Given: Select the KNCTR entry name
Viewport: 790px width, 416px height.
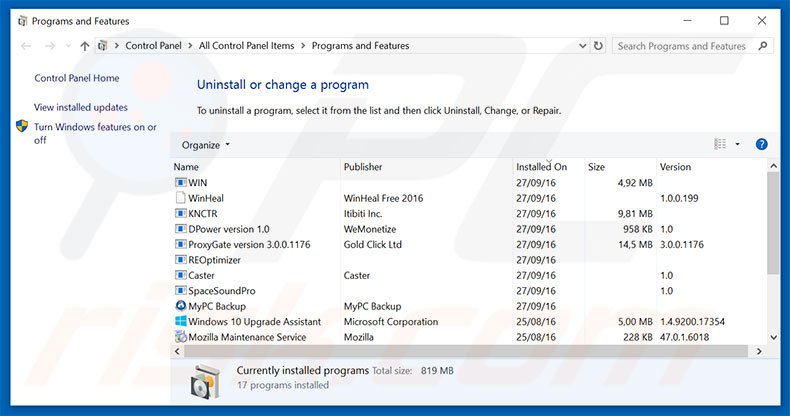Looking at the screenshot, I should (x=203, y=214).
